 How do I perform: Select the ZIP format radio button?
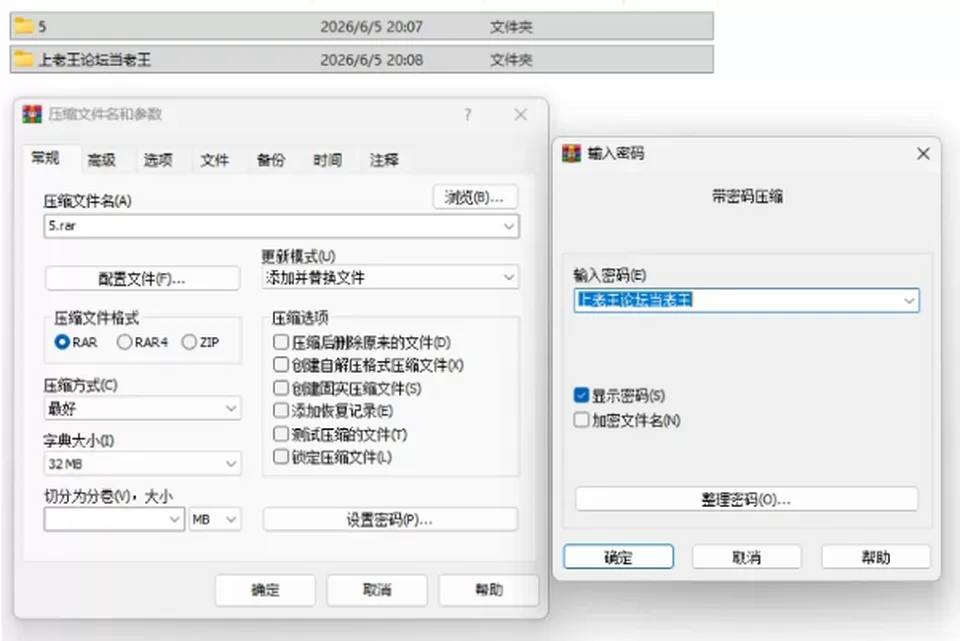pos(189,342)
